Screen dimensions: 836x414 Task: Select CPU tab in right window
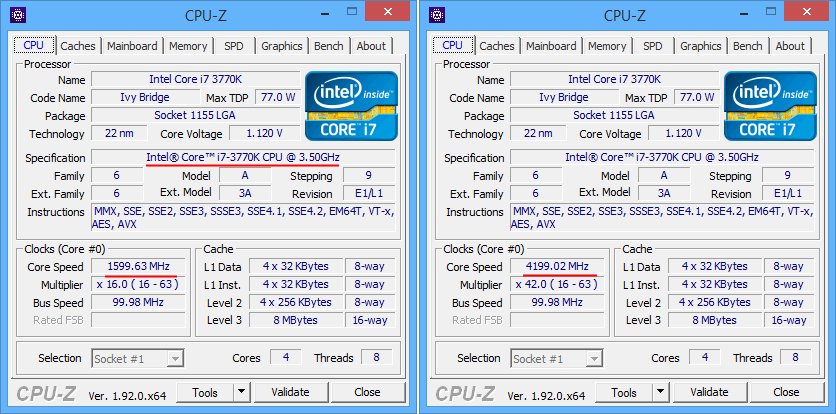click(x=453, y=45)
